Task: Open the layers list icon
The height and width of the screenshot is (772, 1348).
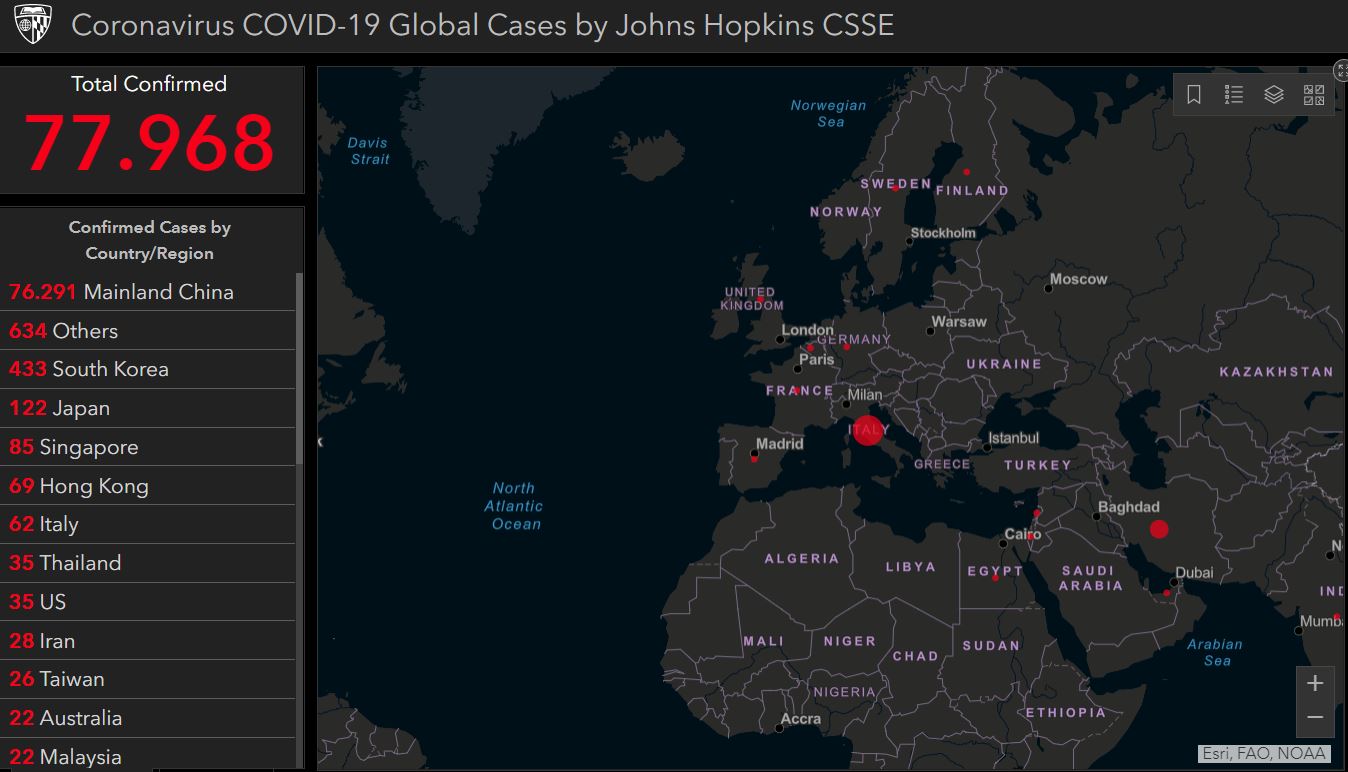Action: pyautogui.click(x=1273, y=95)
